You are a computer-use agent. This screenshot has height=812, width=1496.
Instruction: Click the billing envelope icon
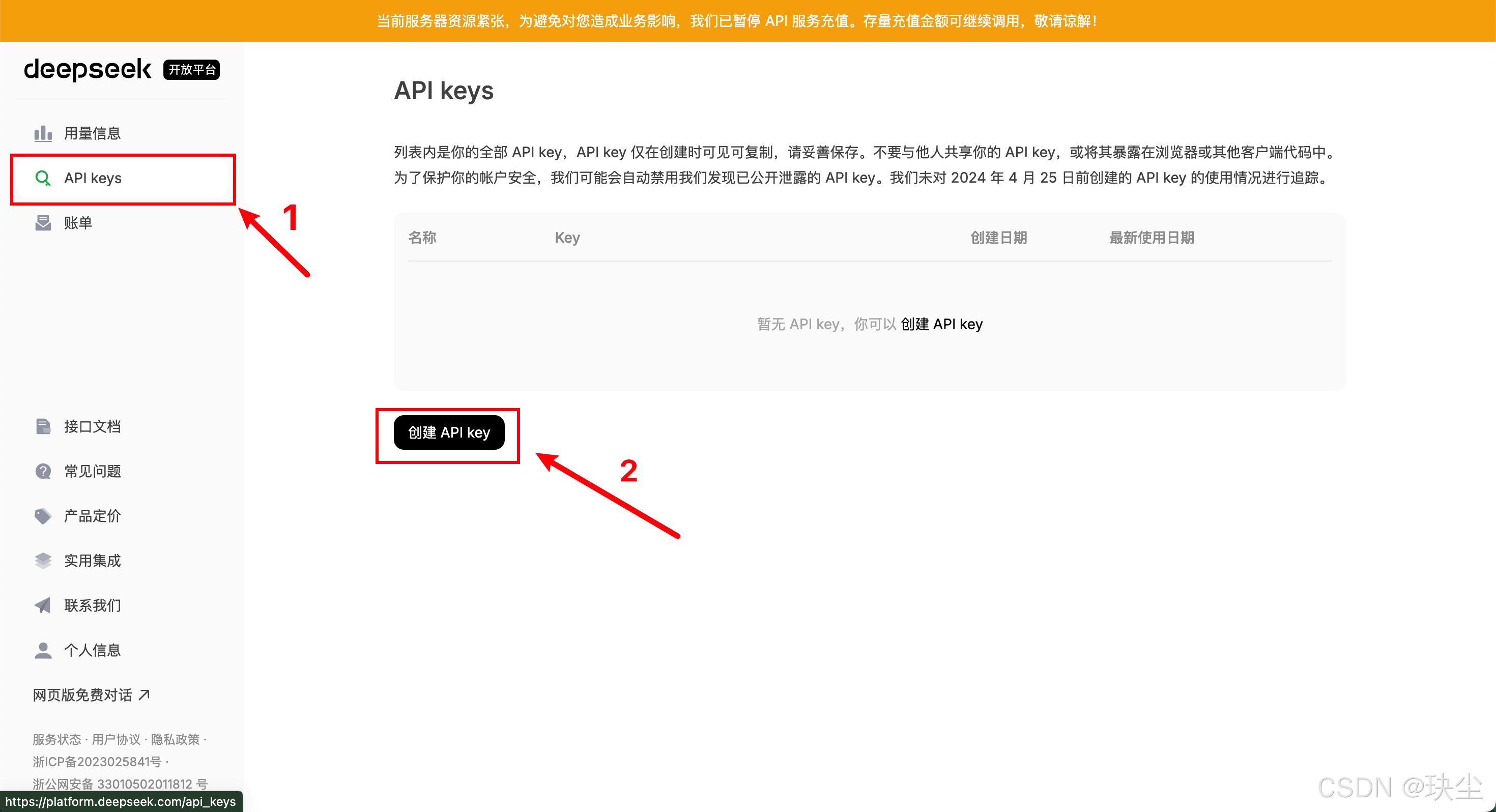coord(43,223)
